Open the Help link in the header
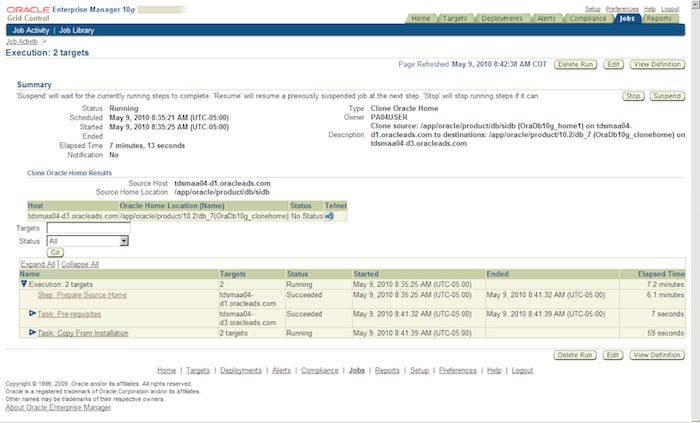 pyautogui.click(x=650, y=9)
